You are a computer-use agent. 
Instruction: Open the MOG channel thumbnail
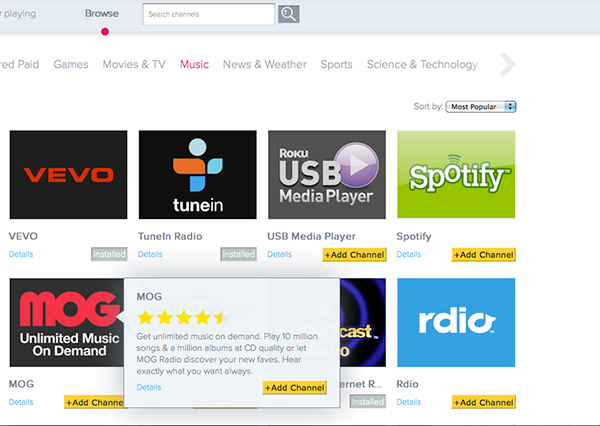tap(67, 323)
